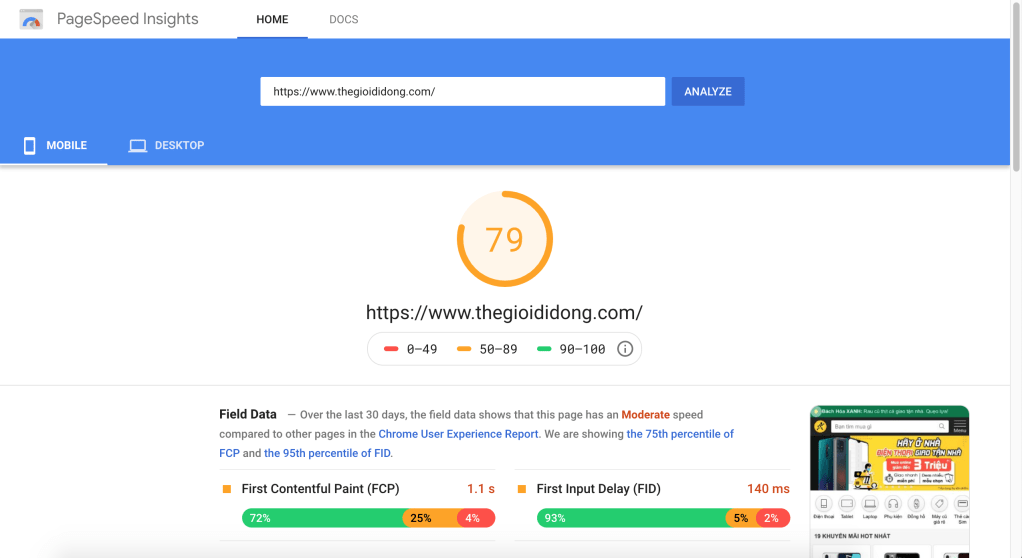
Task: Click the mobile site screenshot thumbnail
Action: pos(889,480)
